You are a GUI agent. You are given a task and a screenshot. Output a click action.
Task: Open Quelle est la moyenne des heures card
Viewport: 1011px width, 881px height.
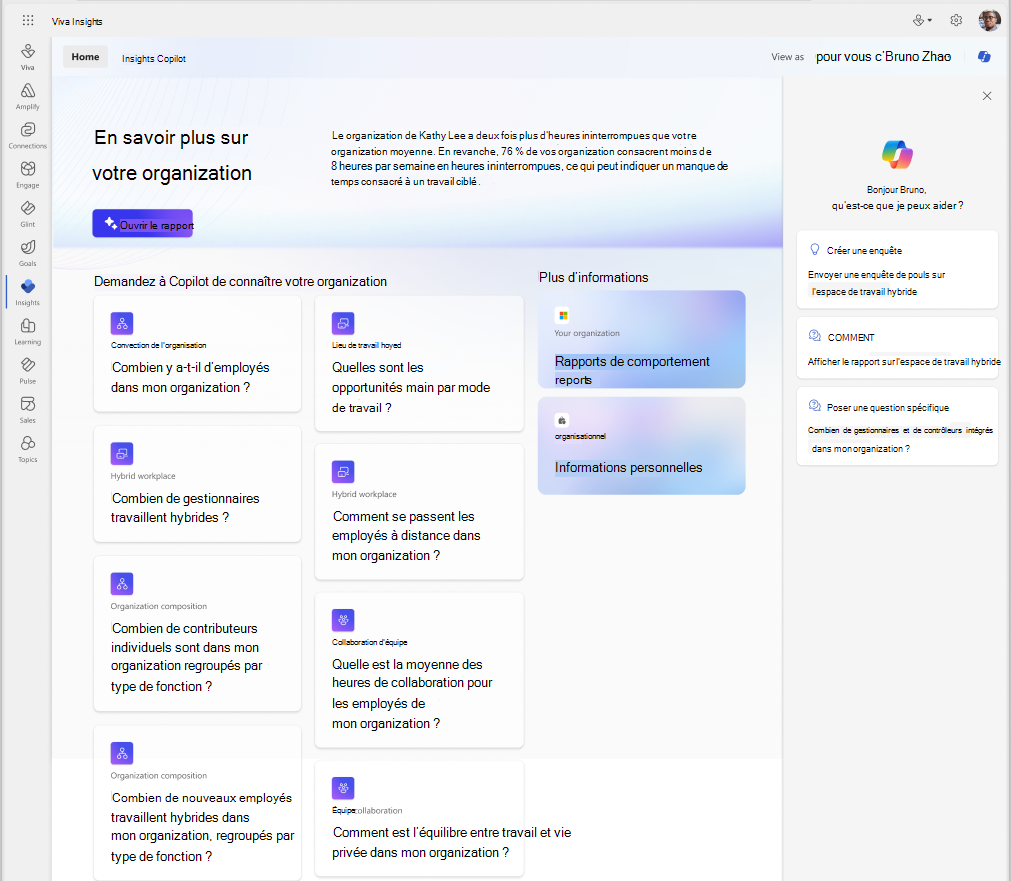[419, 669]
